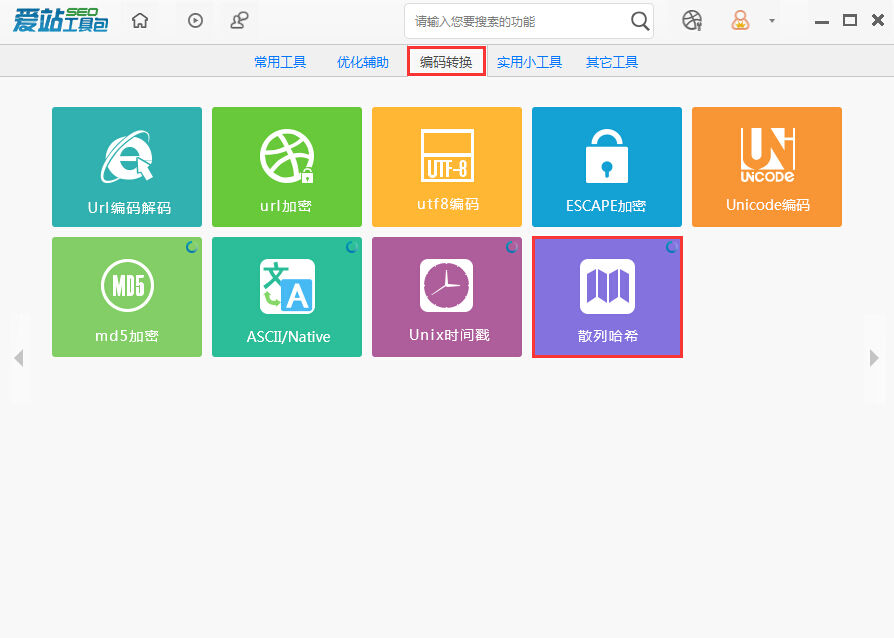Launch the url加密 tool
894x638 pixels.
point(287,167)
